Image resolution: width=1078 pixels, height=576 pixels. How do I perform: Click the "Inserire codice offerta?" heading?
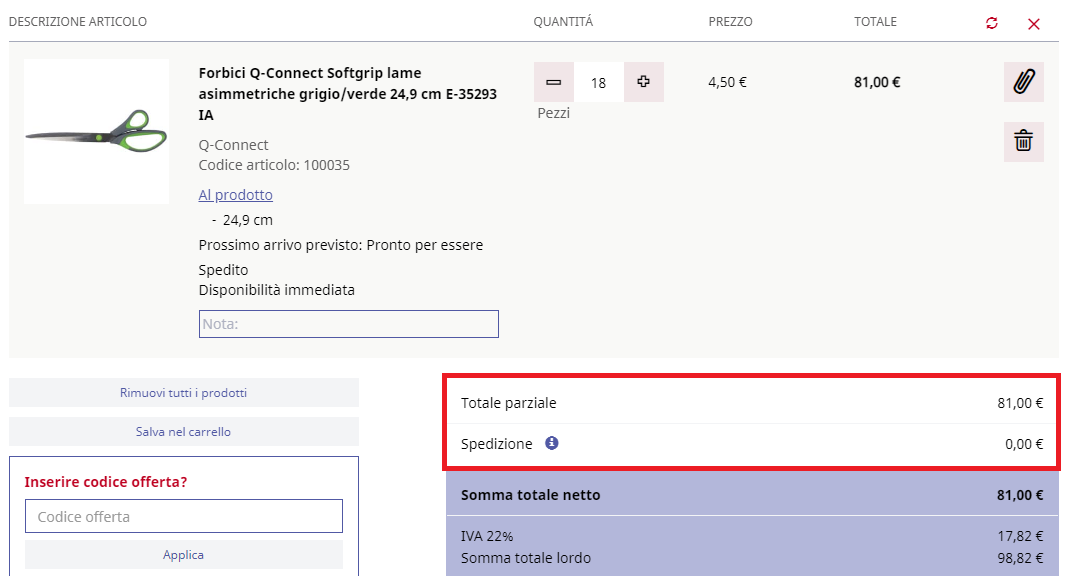(106, 482)
